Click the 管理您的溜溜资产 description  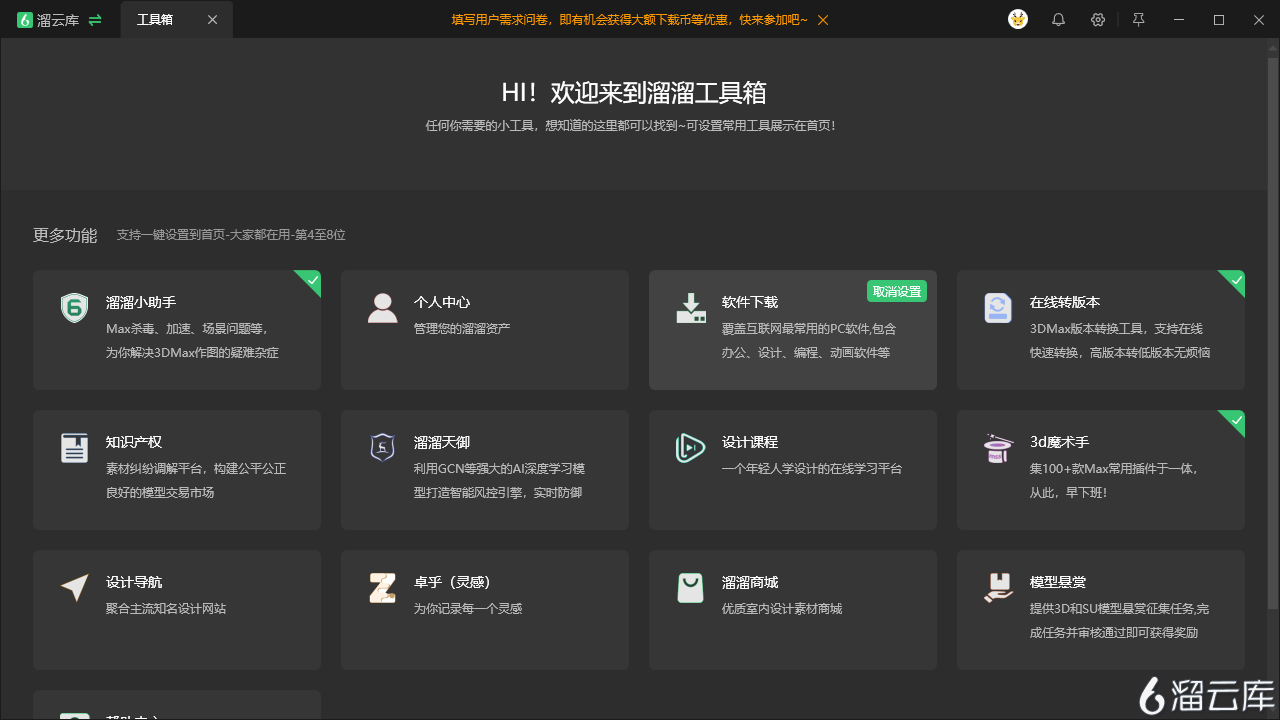coord(462,328)
